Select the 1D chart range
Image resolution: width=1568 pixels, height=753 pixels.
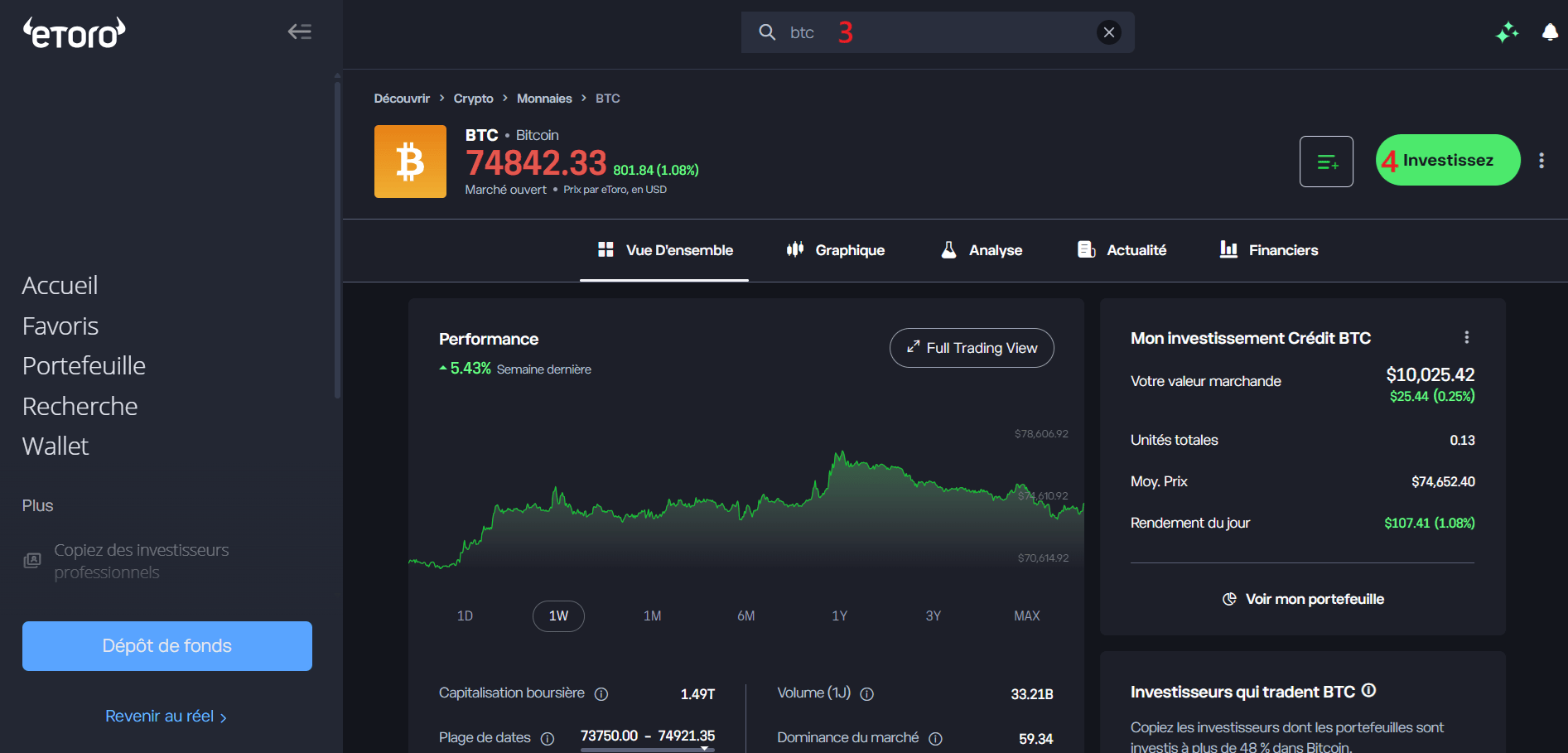click(x=465, y=616)
